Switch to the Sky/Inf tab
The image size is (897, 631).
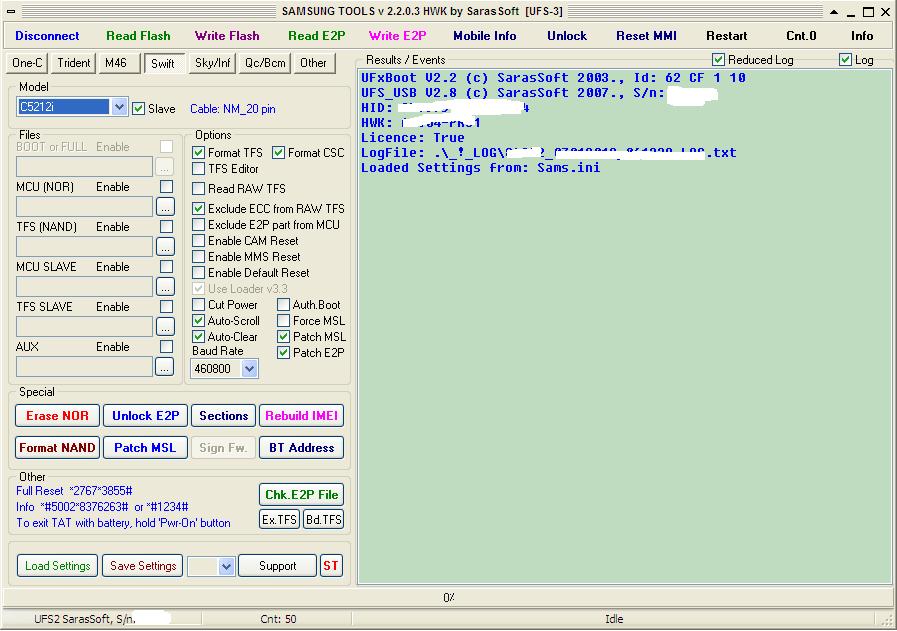[x=212, y=63]
